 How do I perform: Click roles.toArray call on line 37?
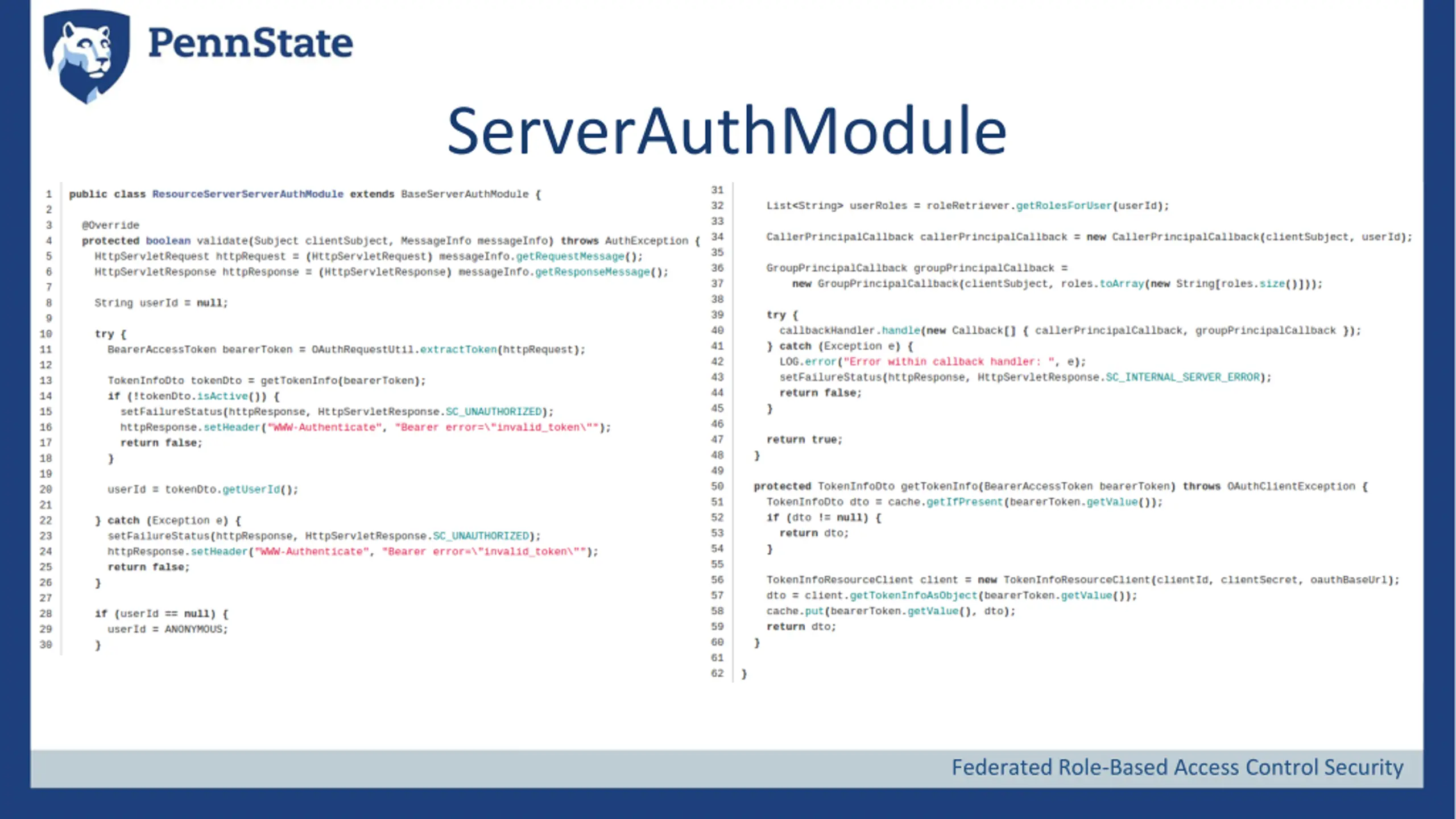point(1102,284)
